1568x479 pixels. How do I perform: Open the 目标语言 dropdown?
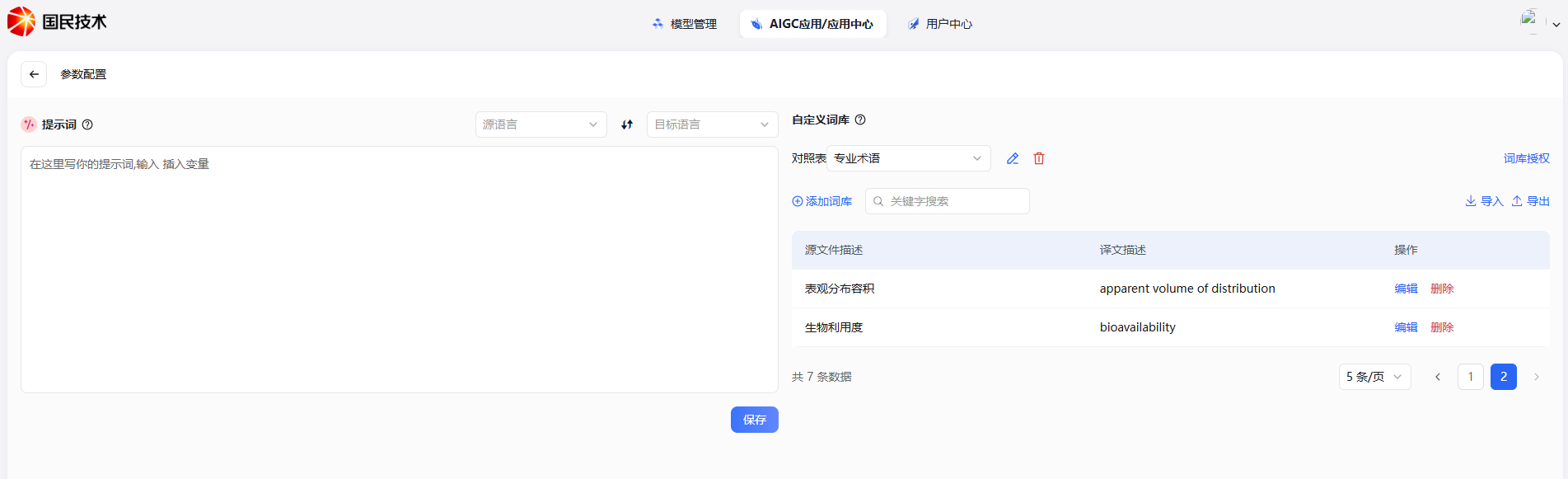pyautogui.click(x=713, y=124)
